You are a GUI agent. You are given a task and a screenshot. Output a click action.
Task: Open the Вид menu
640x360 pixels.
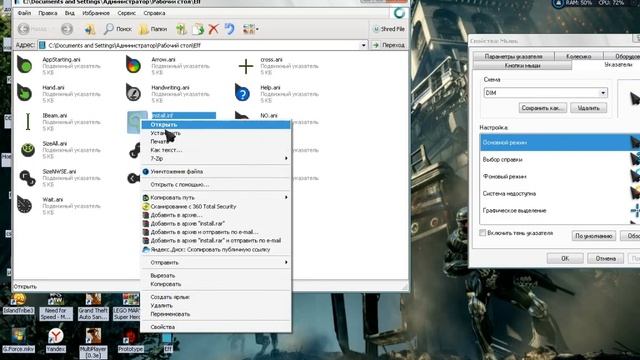pos(69,13)
